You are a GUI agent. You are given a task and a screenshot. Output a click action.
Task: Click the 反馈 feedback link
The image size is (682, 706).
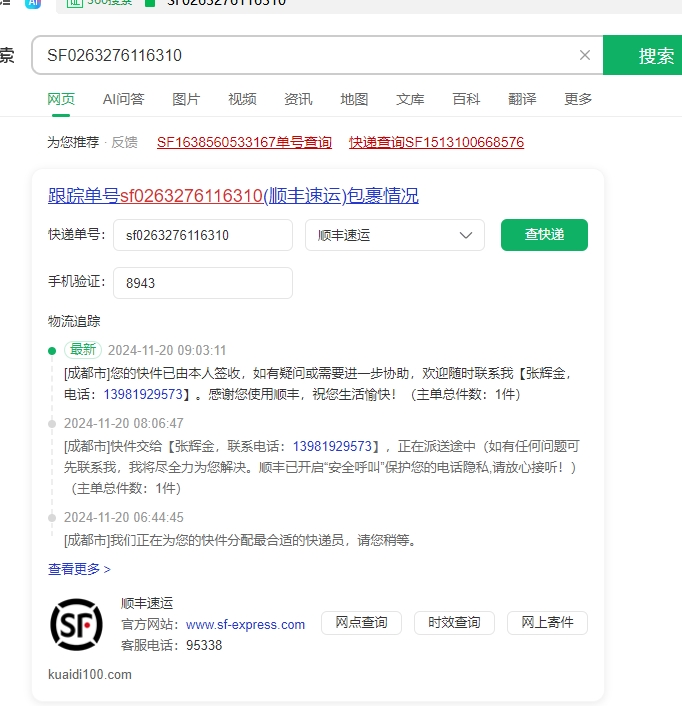[124, 142]
